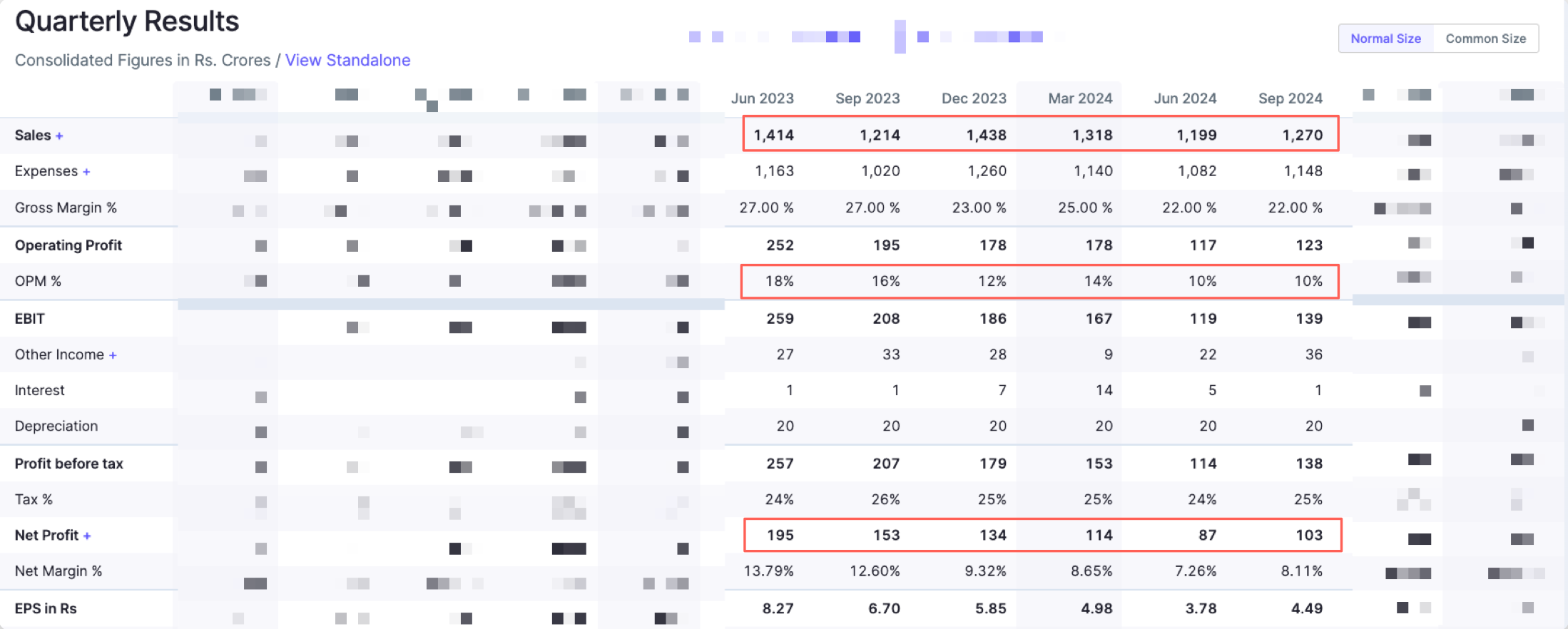The height and width of the screenshot is (629, 1568).
Task: Click Net Profit value 195
Action: (x=780, y=535)
